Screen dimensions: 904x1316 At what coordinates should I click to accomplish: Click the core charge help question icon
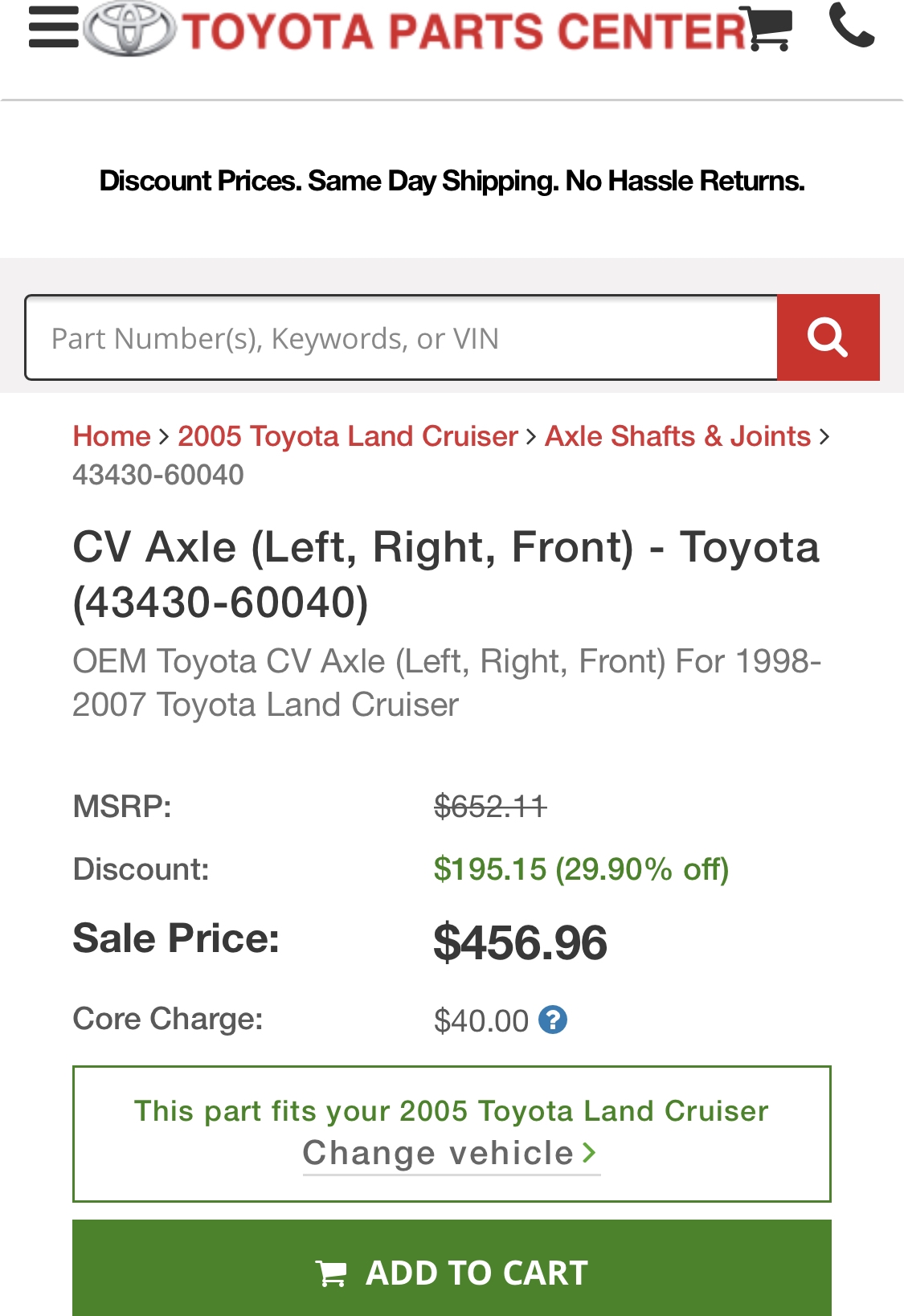(x=553, y=1020)
